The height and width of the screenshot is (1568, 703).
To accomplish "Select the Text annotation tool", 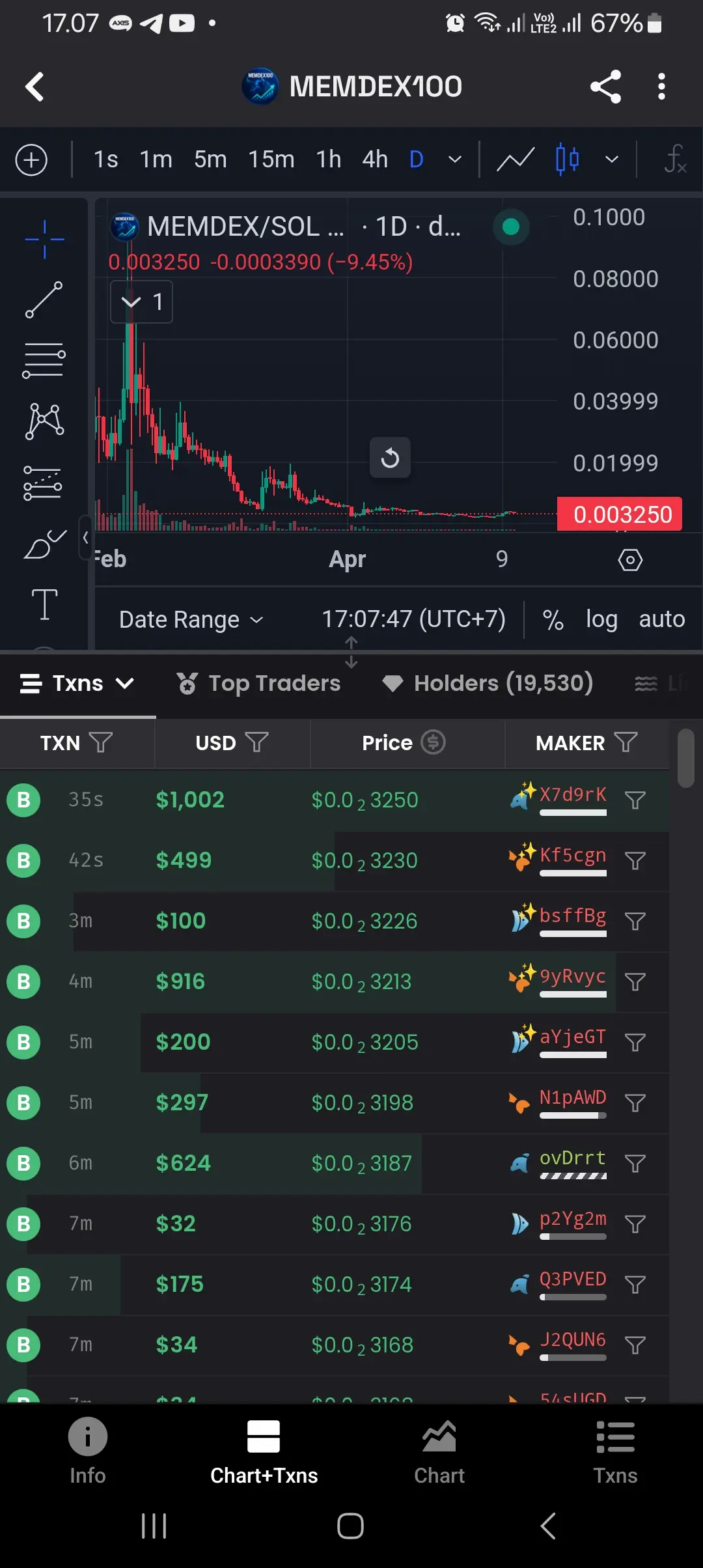I will (44, 604).
